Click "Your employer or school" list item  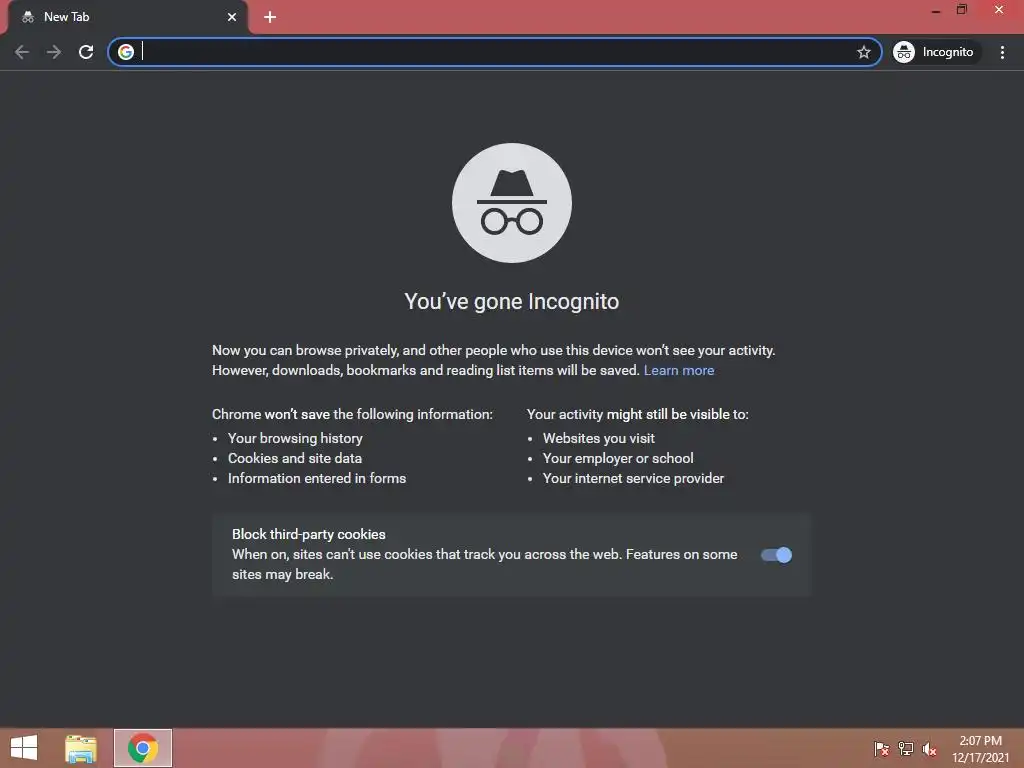(618, 458)
